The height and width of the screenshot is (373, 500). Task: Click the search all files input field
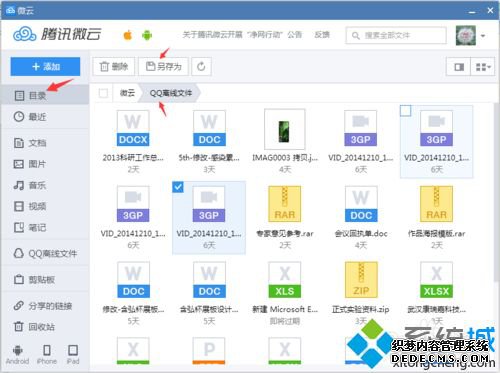coord(396,35)
